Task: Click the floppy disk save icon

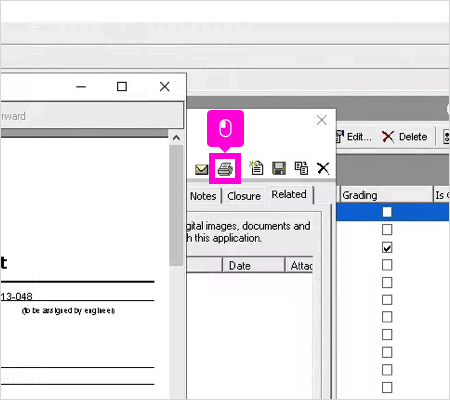Action: [279, 168]
